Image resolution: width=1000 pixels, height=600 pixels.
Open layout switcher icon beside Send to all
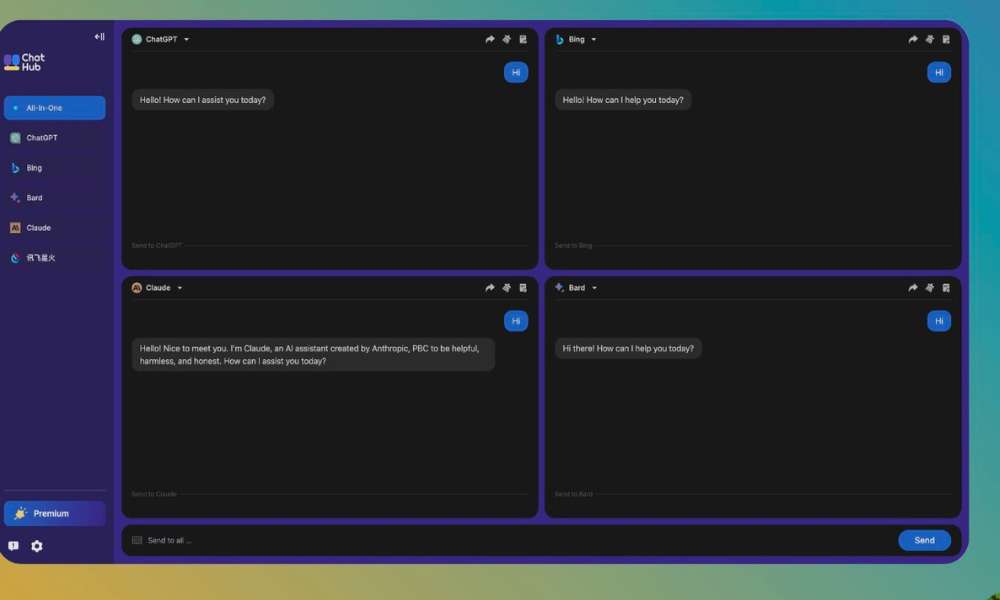click(136, 541)
